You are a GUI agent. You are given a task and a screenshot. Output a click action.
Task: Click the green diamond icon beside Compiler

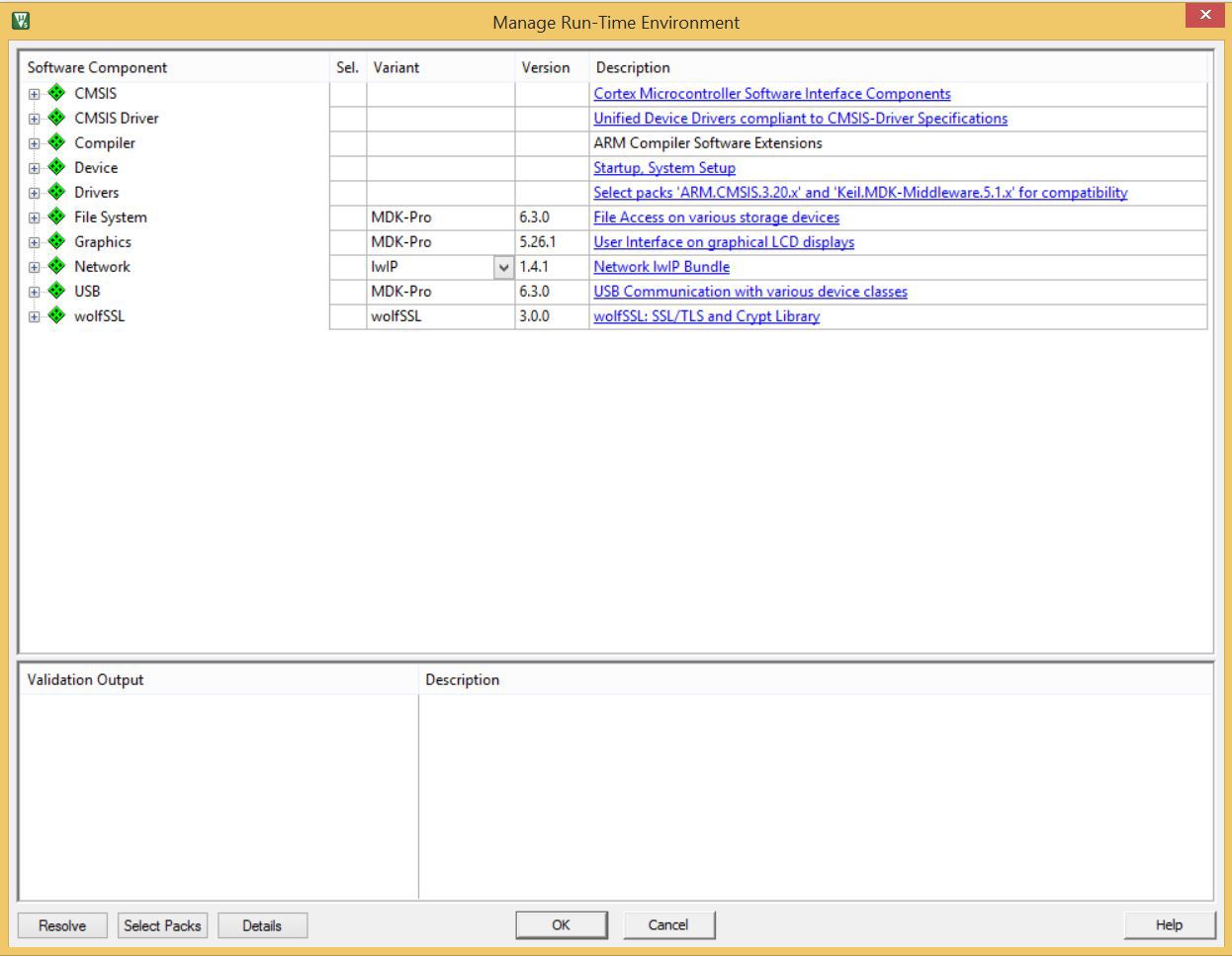pyautogui.click(x=56, y=142)
